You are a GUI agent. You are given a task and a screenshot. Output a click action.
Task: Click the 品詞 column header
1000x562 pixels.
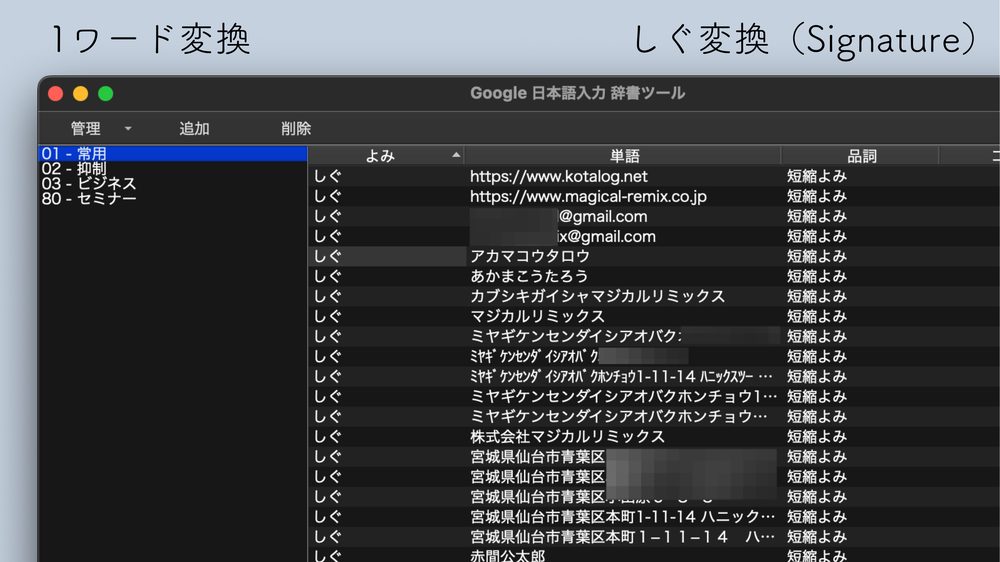point(861,156)
